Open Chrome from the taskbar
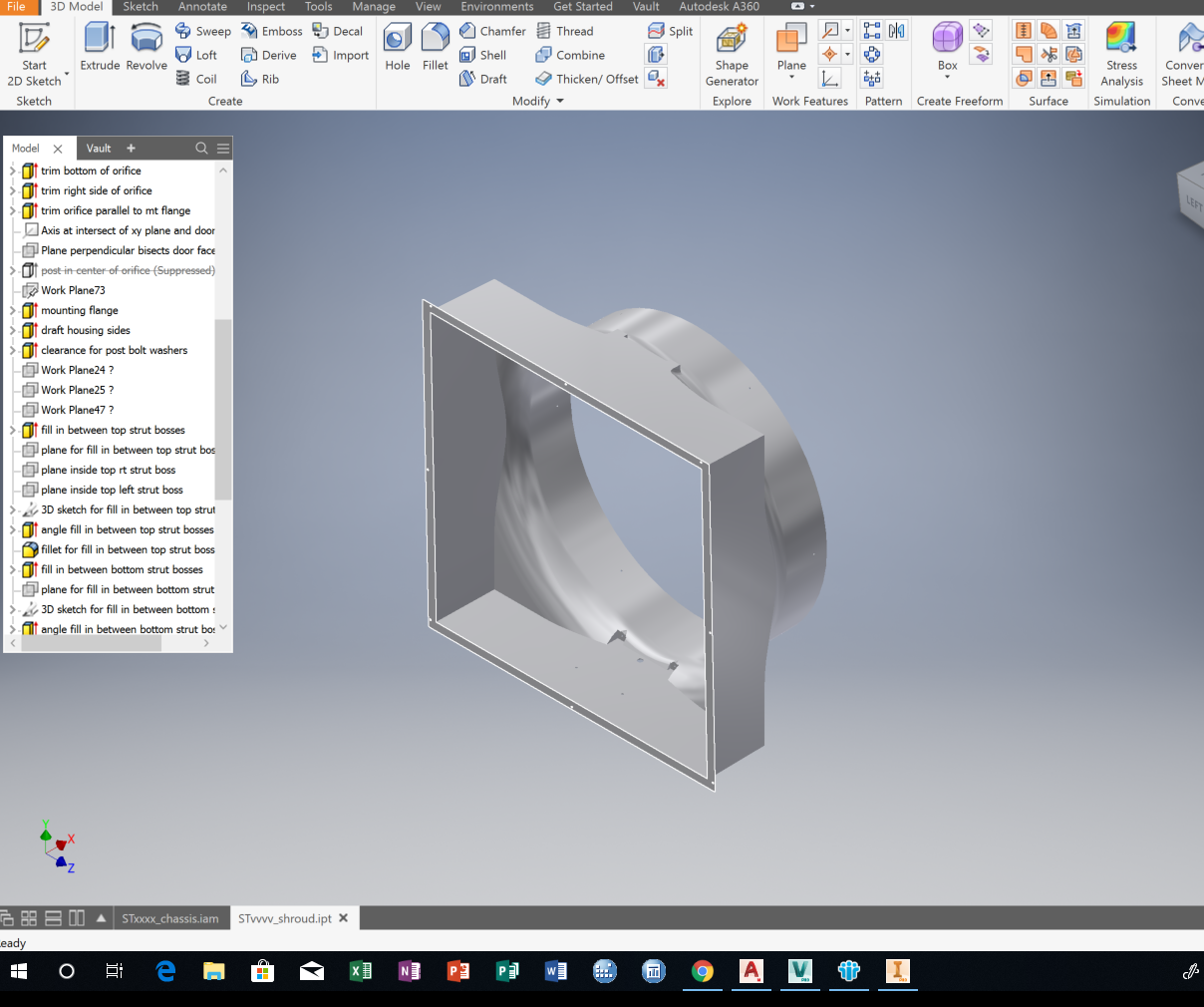The height and width of the screenshot is (1007, 1204). click(x=703, y=971)
